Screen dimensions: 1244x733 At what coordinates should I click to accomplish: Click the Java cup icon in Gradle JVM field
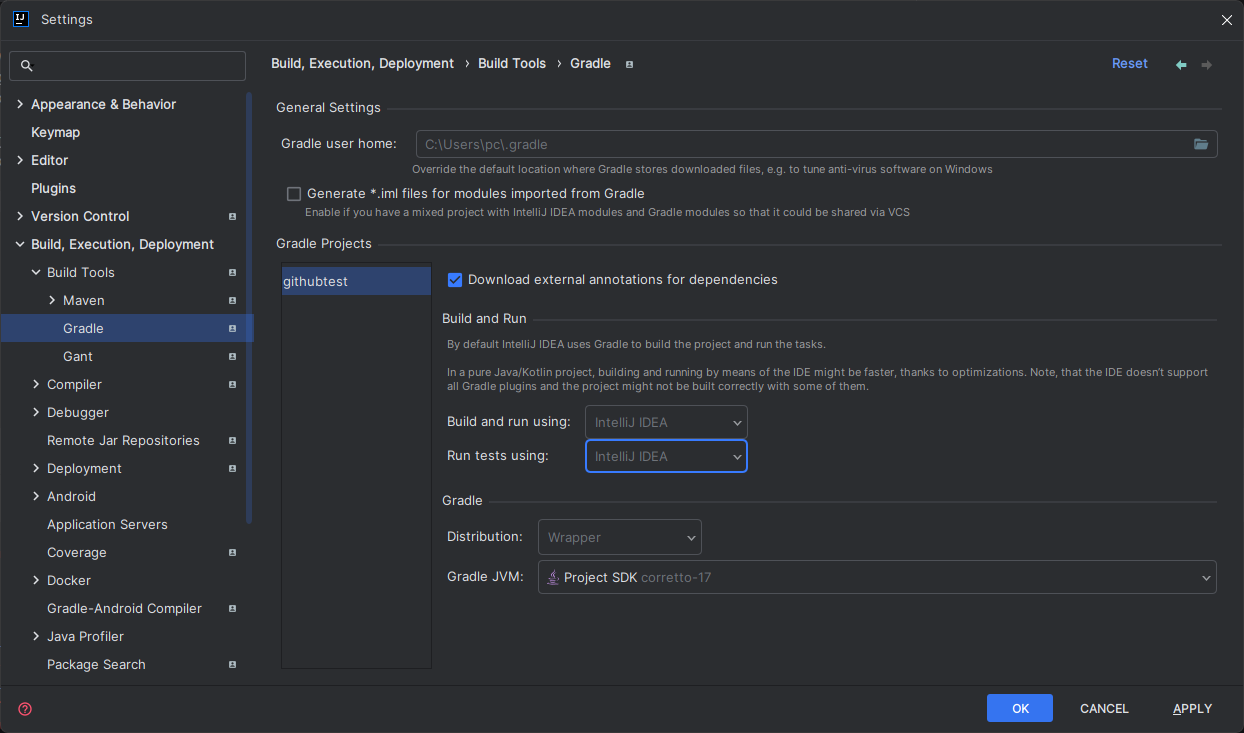tap(553, 577)
